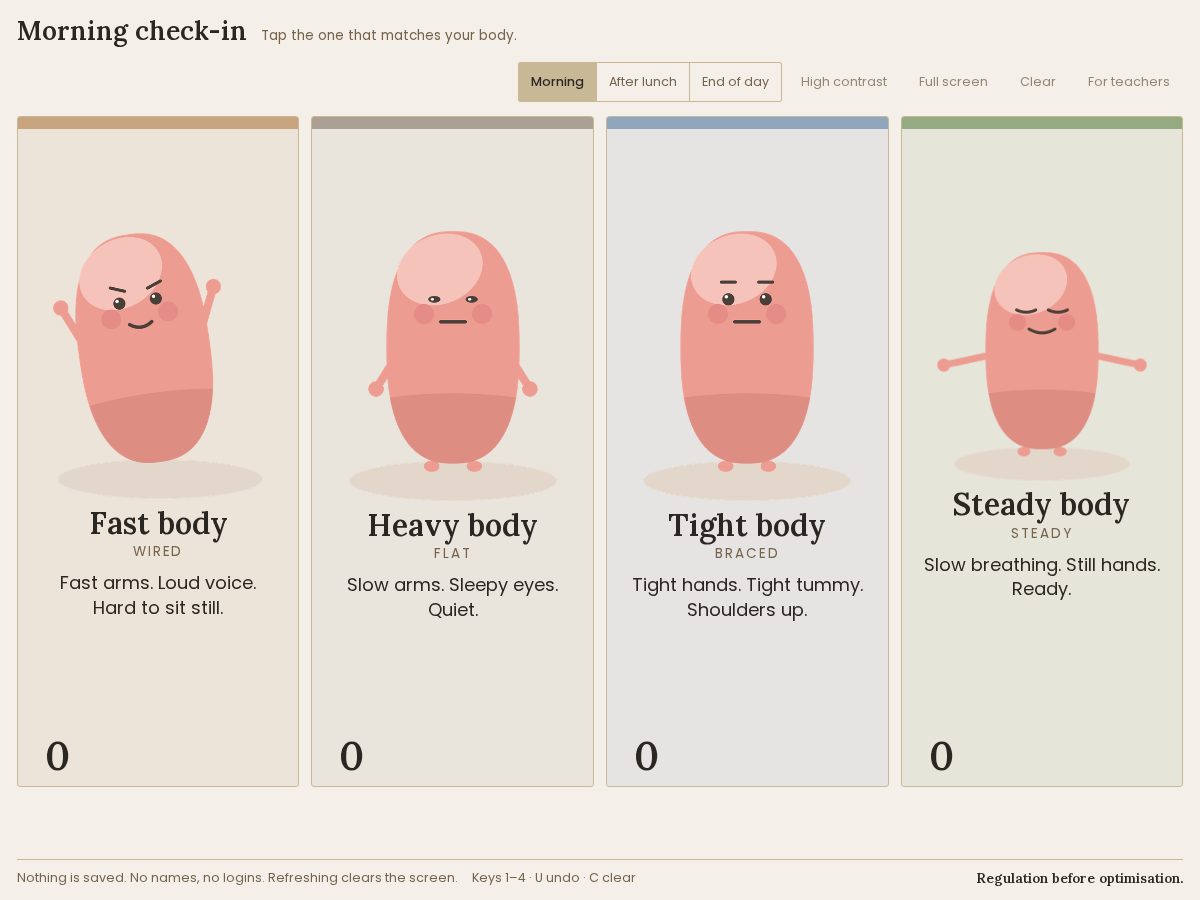Screen dimensions: 1200x900
Task: Click the Tight body count number
Action: (x=647, y=756)
